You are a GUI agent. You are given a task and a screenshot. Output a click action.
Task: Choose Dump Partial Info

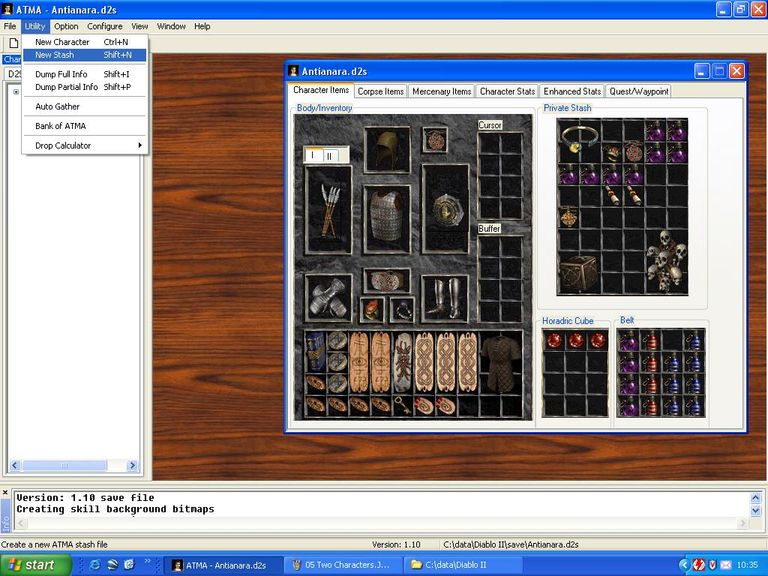point(85,87)
